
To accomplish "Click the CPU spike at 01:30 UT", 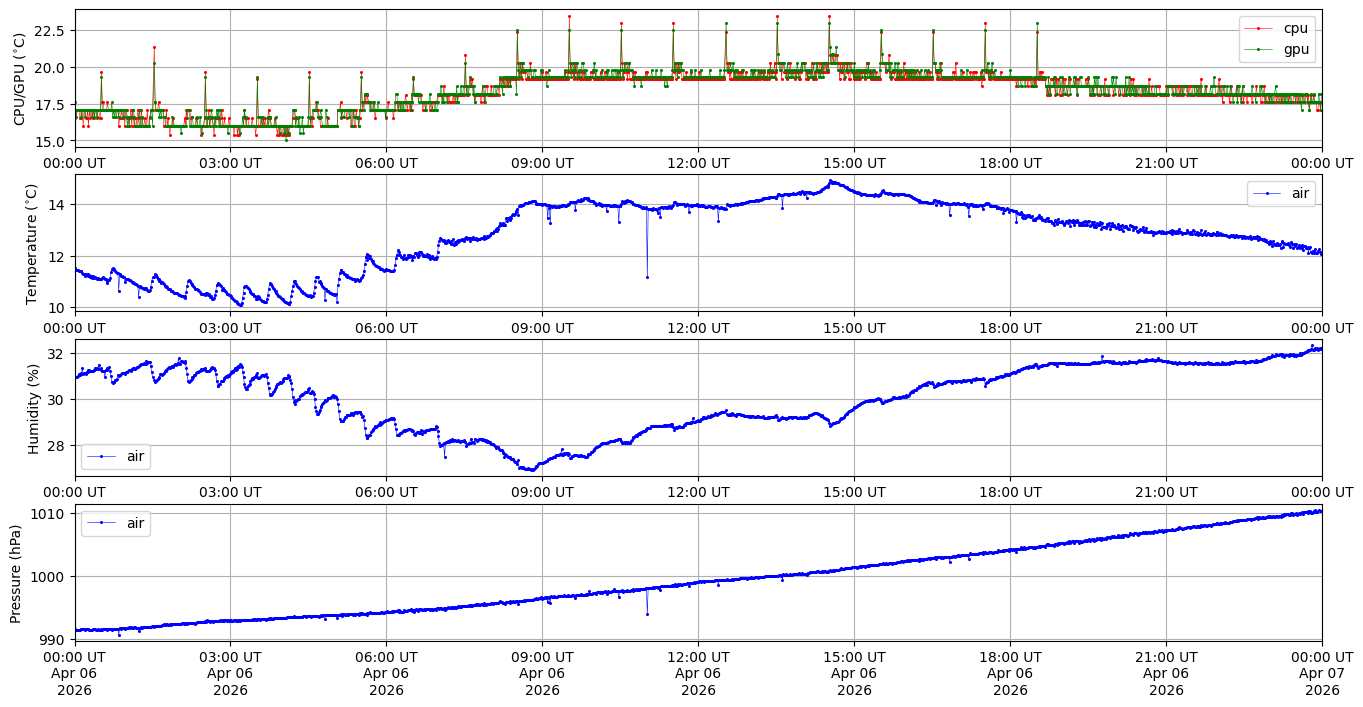I will click(x=154, y=47).
